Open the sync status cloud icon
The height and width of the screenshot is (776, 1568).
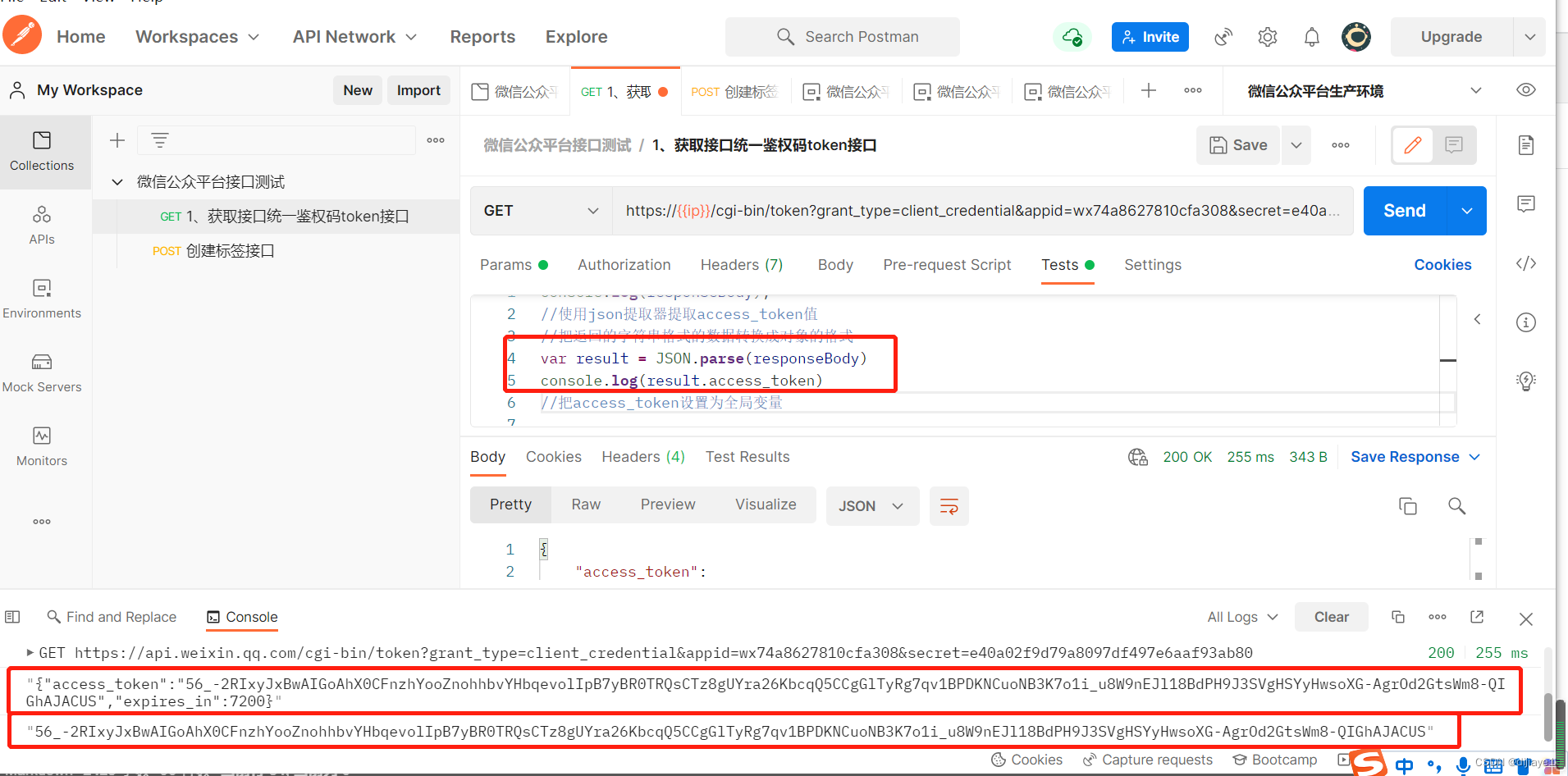pos(1072,37)
